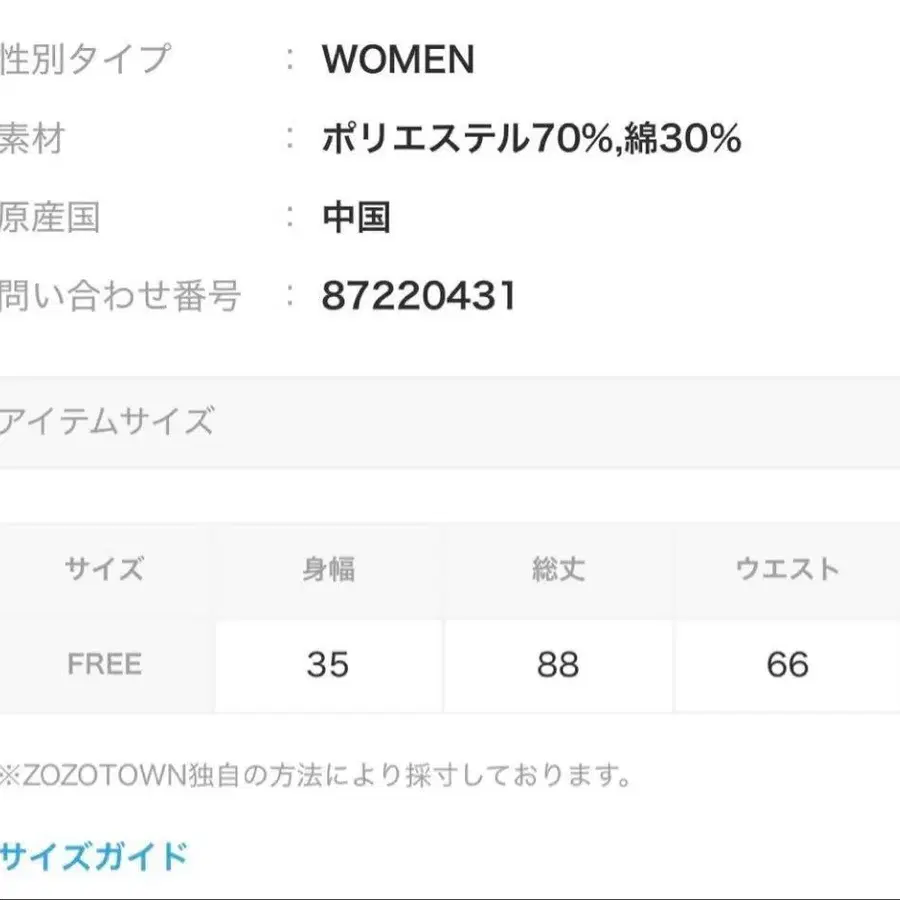The height and width of the screenshot is (900, 900).
Task: Click the 原産国 country label
Action: pos(50,216)
